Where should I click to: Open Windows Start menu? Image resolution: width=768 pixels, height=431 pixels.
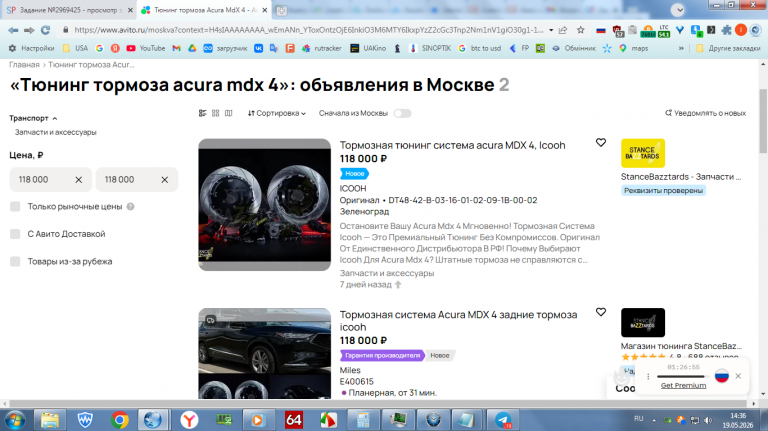point(15,420)
